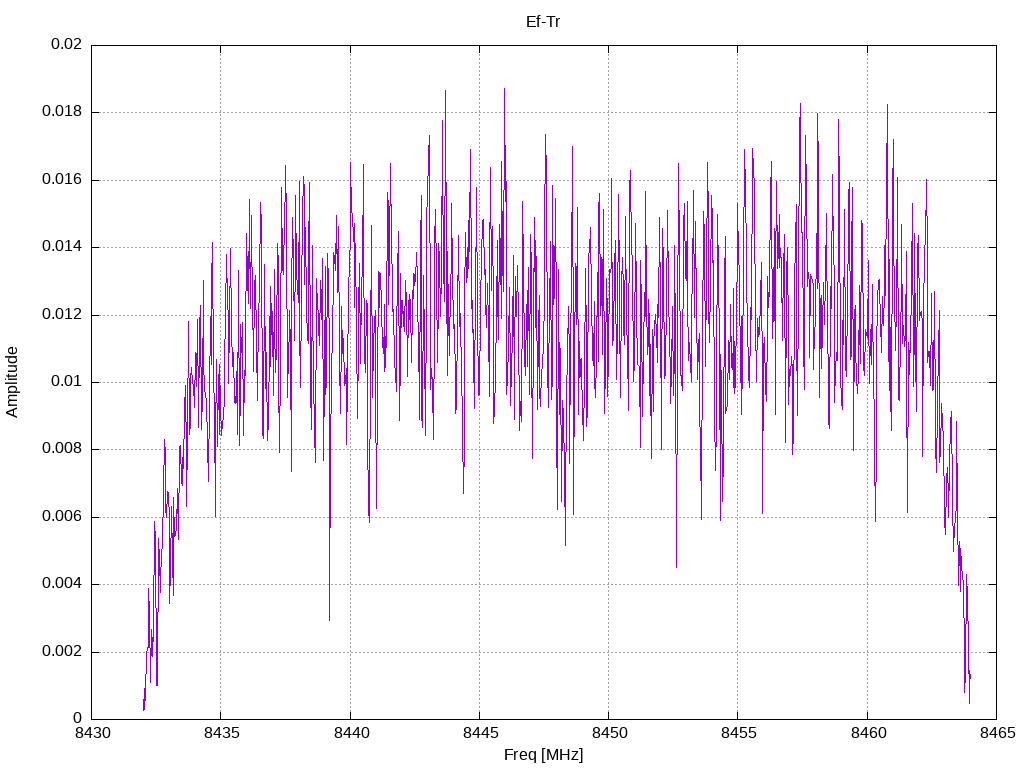Click the y-axis tick label 0.006

click(x=62, y=517)
